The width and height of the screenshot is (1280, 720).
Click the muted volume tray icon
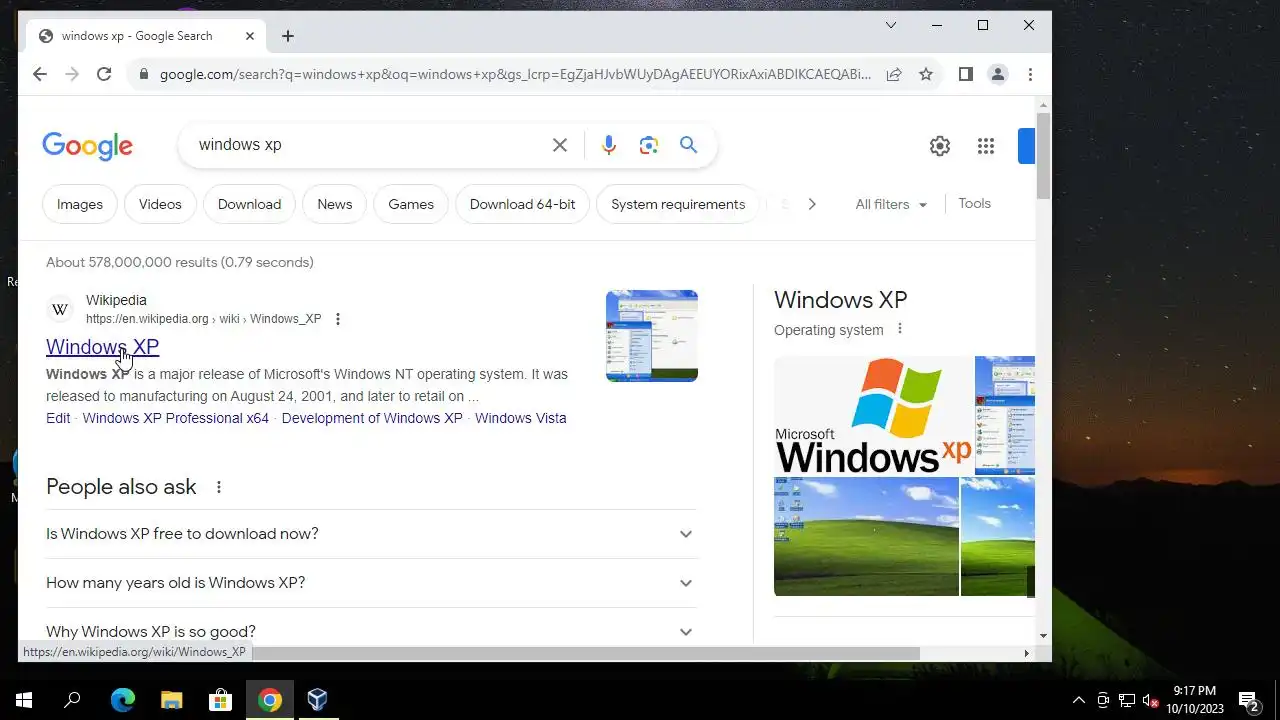tap(1151, 700)
